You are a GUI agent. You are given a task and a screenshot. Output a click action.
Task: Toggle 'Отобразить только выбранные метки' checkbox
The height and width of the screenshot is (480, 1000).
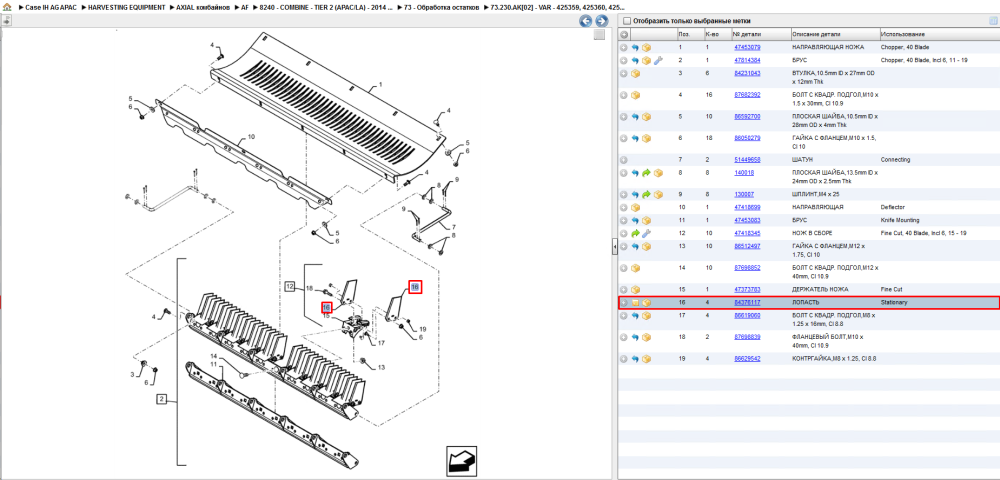627,21
